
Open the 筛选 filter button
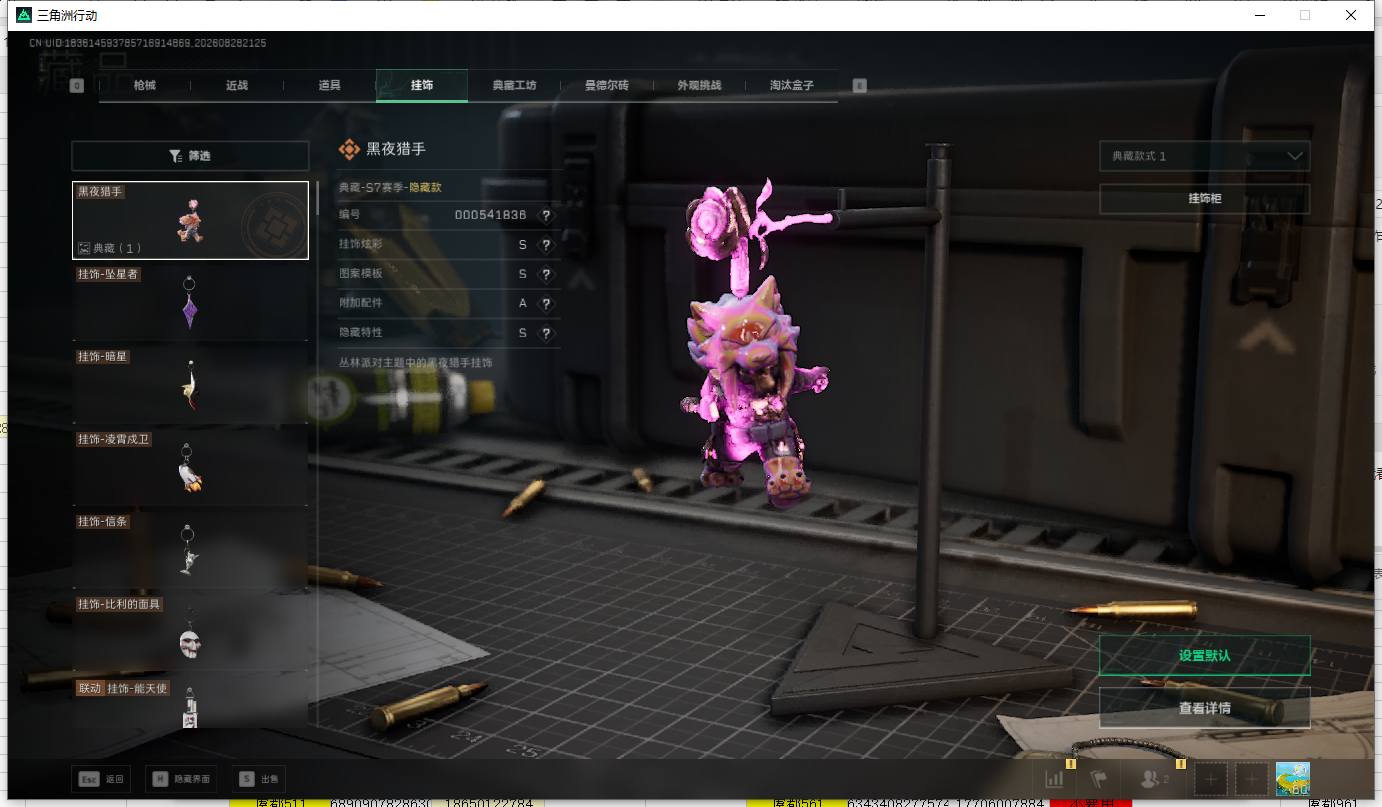coord(190,156)
